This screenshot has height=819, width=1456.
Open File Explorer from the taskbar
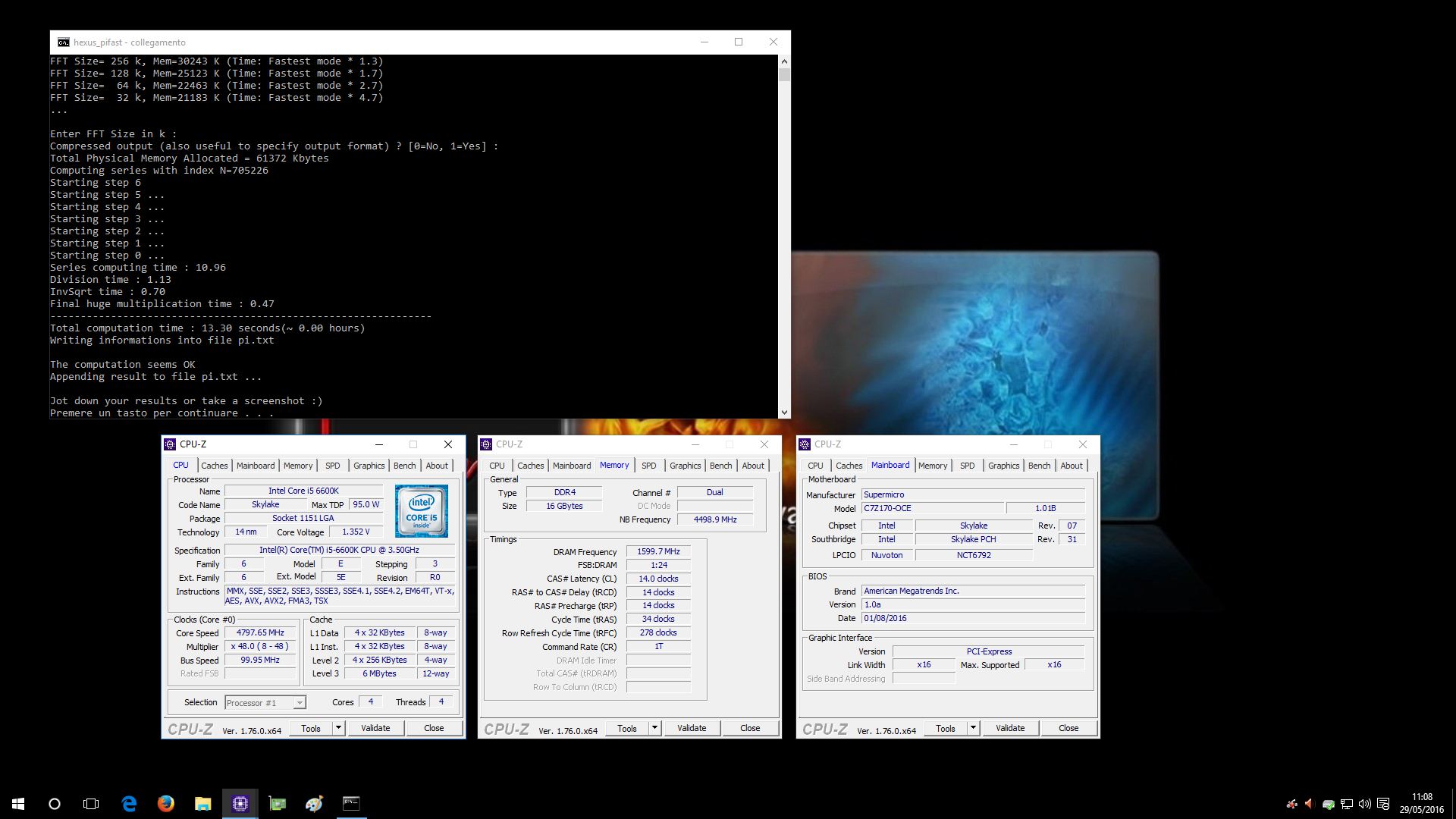(x=202, y=804)
